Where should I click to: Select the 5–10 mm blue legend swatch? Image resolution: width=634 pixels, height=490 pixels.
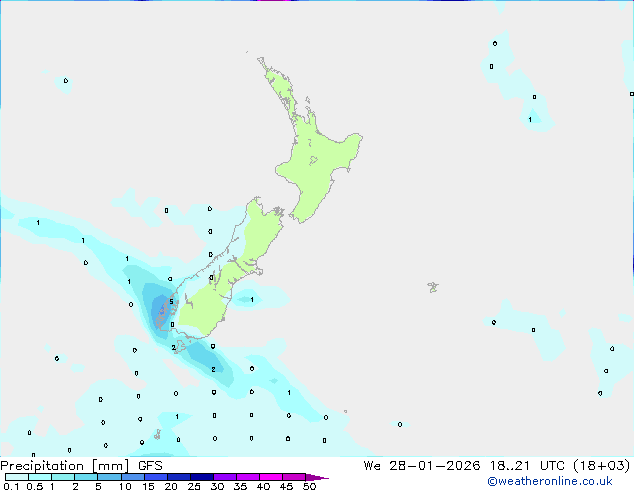click(109, 477)
